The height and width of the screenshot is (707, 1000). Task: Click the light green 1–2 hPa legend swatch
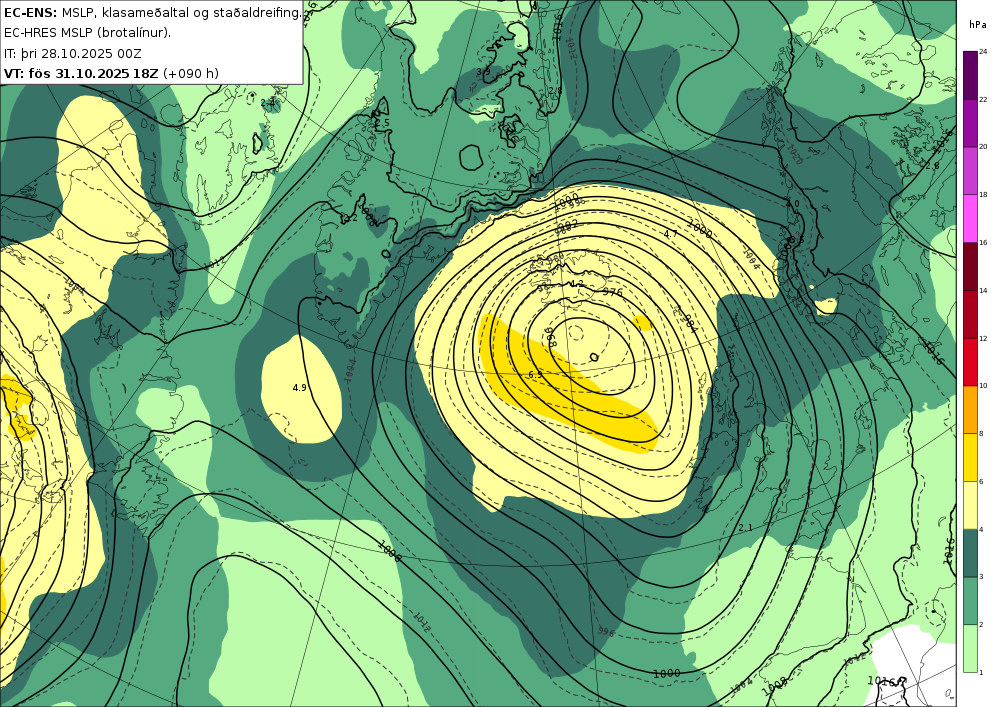pos(970,649)
